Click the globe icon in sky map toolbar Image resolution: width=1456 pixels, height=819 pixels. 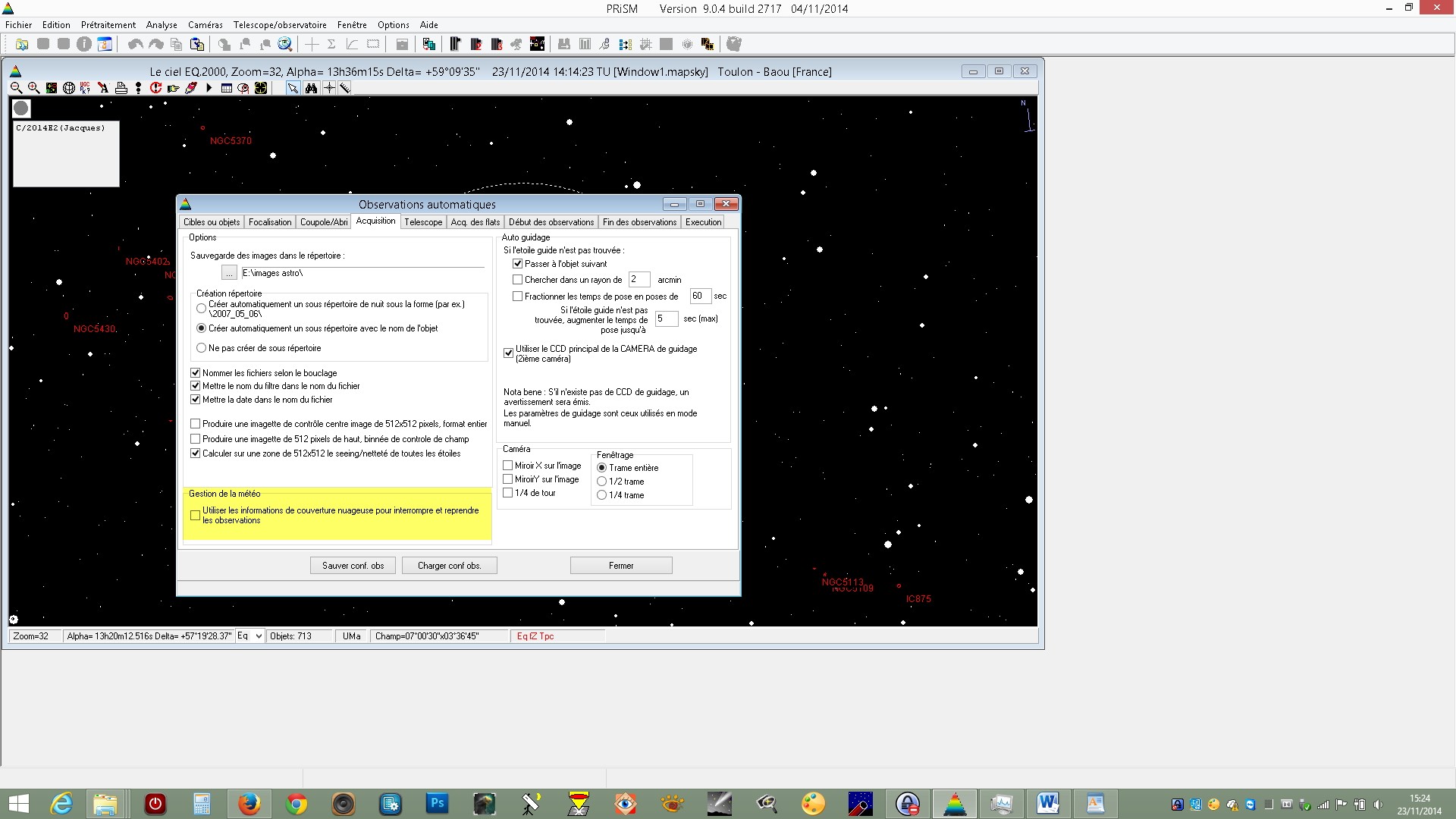(68, 88)
